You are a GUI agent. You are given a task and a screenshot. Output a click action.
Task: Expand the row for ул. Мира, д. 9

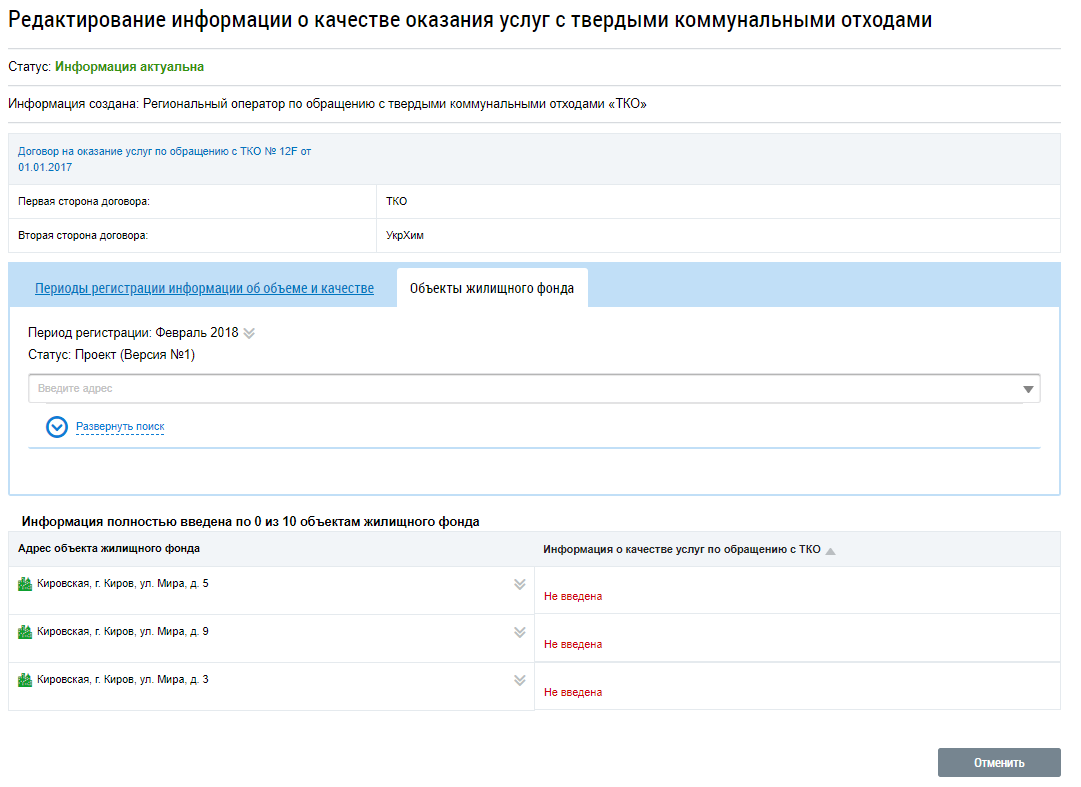519,632
